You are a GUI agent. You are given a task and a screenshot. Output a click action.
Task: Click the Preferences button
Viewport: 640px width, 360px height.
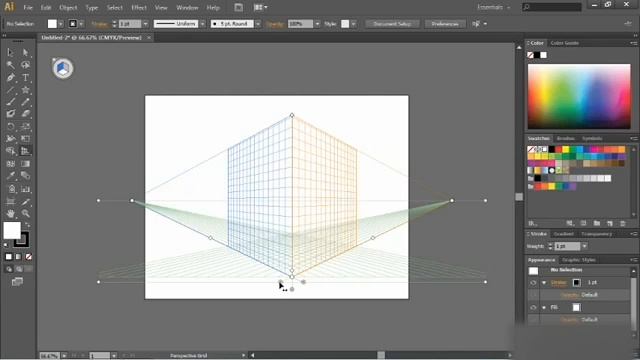pyautogui.click(x=444, y=24)
